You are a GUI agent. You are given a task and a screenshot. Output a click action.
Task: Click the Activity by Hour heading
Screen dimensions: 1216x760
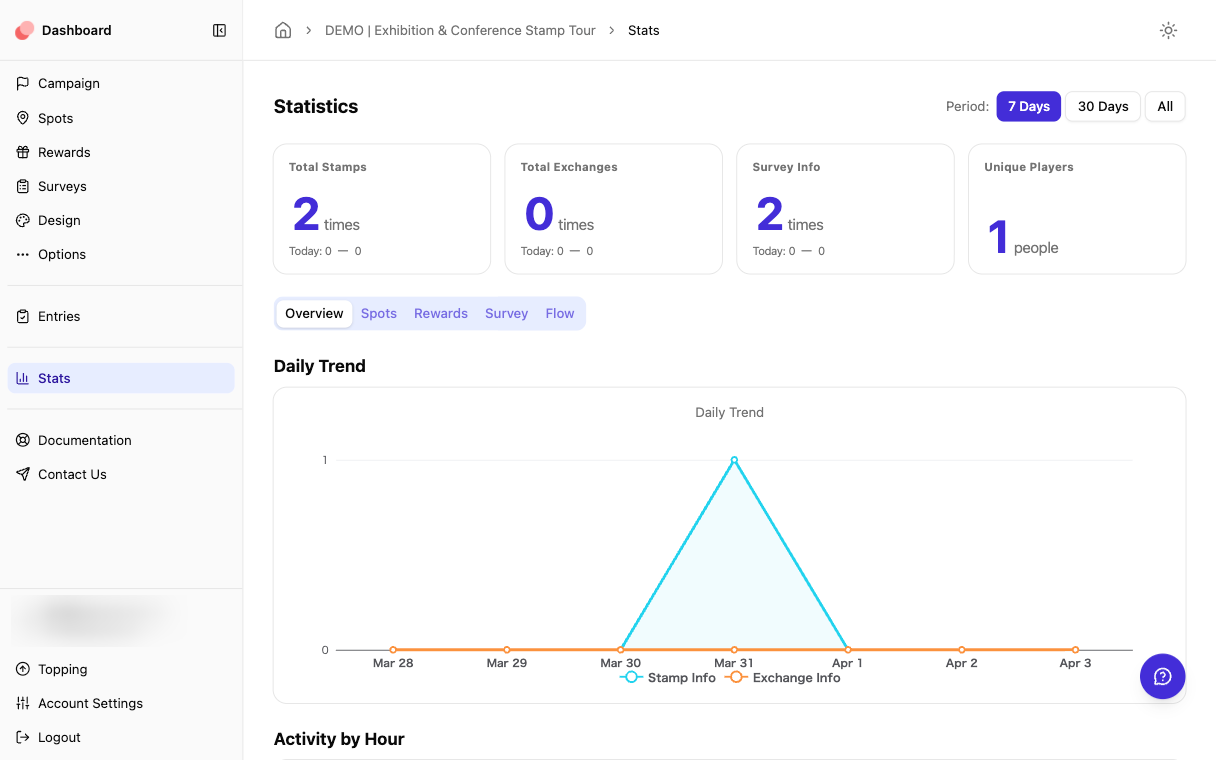(x=339, y=739)
